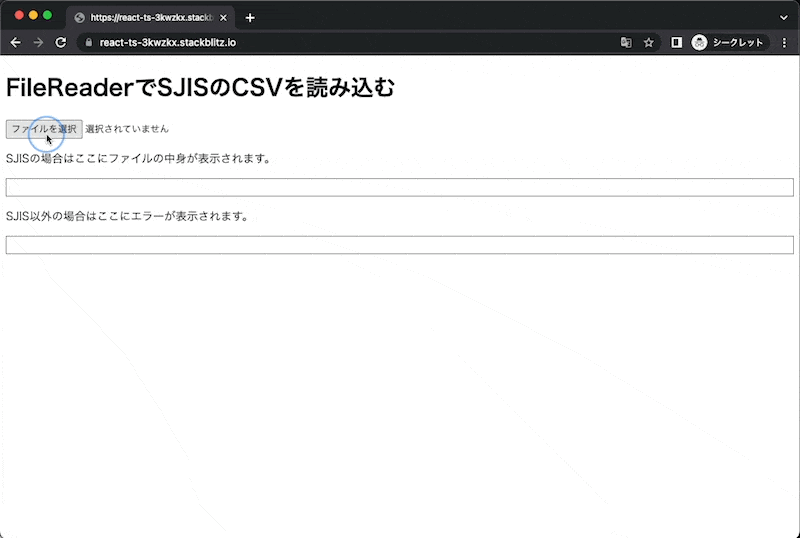Open the incognito profile シークレット button
Screen dimensions: 800x538
click(730, 43)
